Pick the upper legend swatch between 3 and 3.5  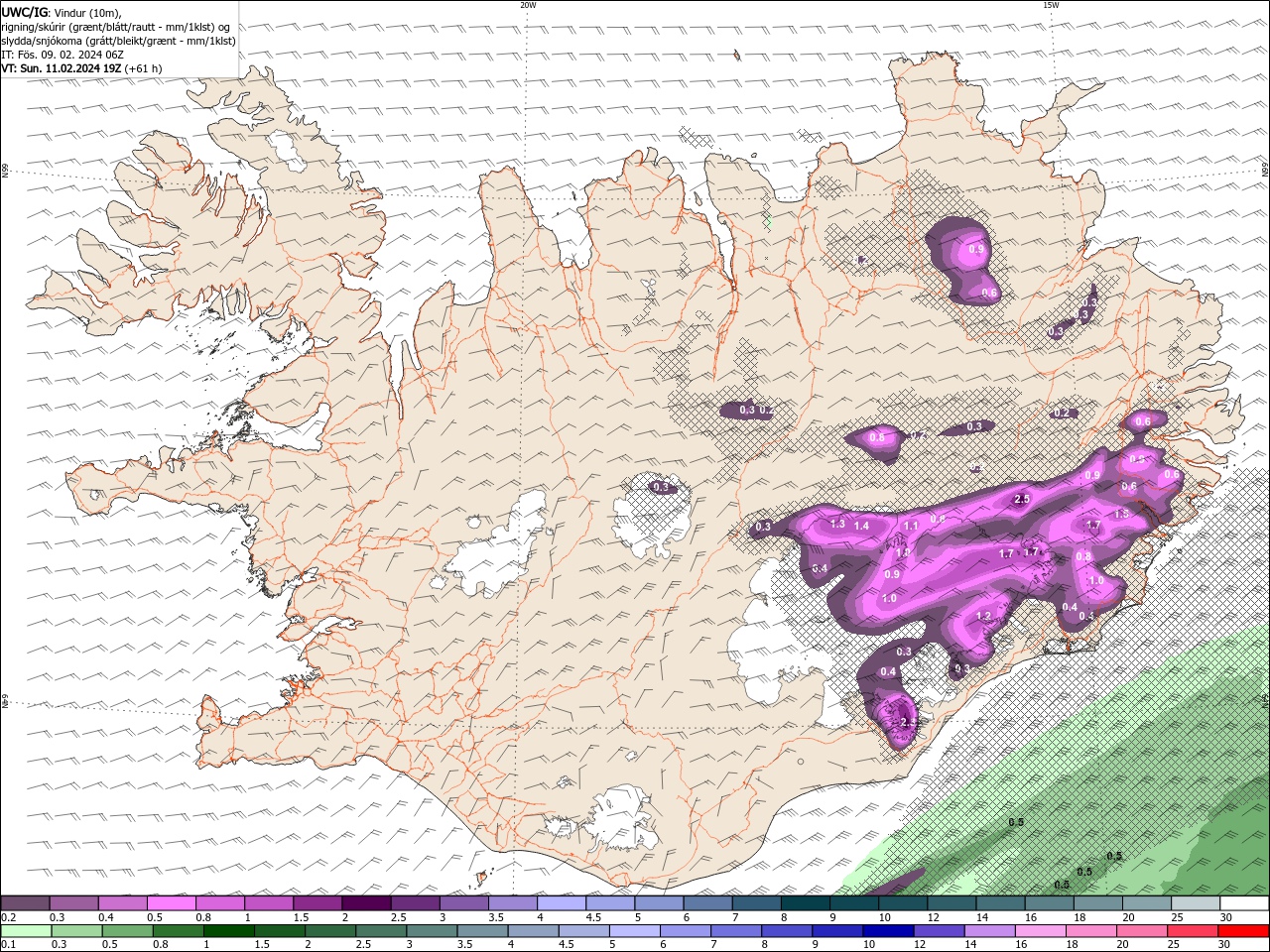pos(463,903)
